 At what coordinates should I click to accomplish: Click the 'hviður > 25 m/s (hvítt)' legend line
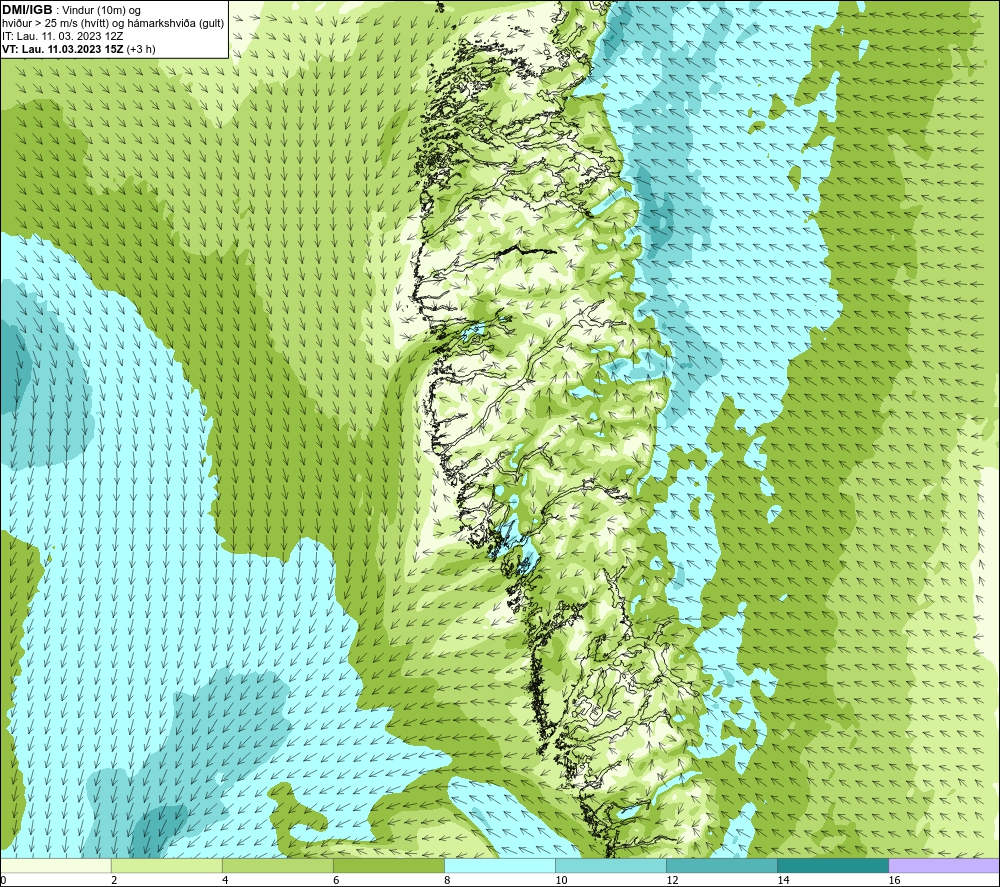[113, 23]
